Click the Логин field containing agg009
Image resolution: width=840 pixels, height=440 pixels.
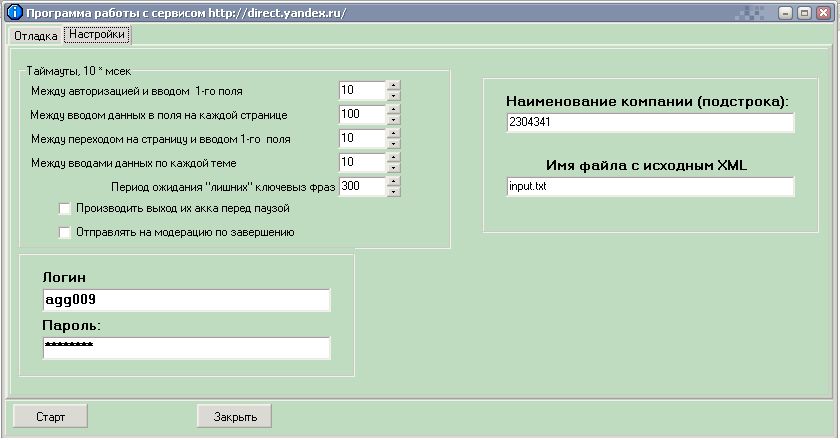pyautogui.click(x=186, y=300)
